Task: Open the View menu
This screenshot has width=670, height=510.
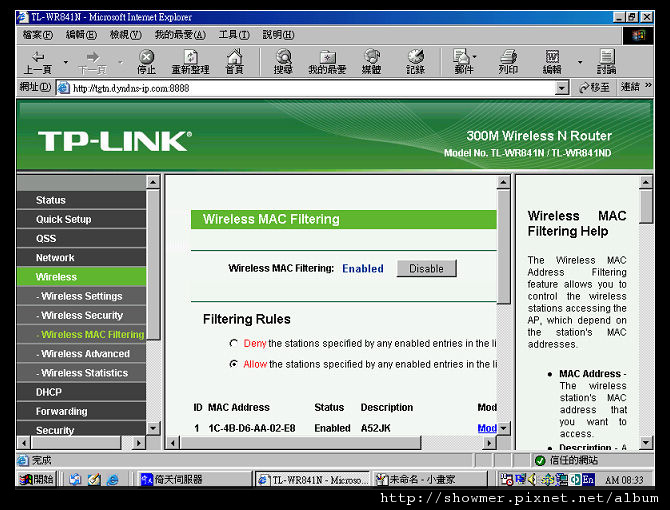Action: pyautogui.click(x=126, y=35)
